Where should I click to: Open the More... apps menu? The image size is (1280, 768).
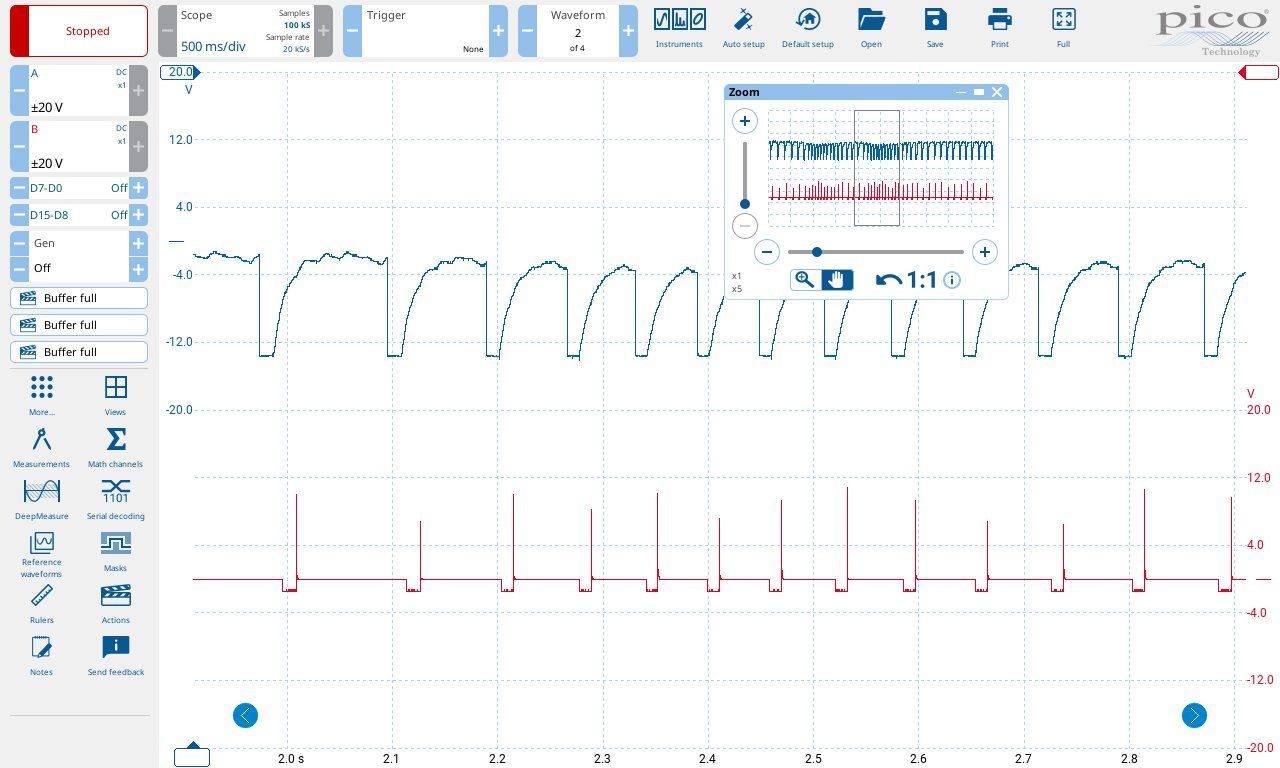pos(41,395)
